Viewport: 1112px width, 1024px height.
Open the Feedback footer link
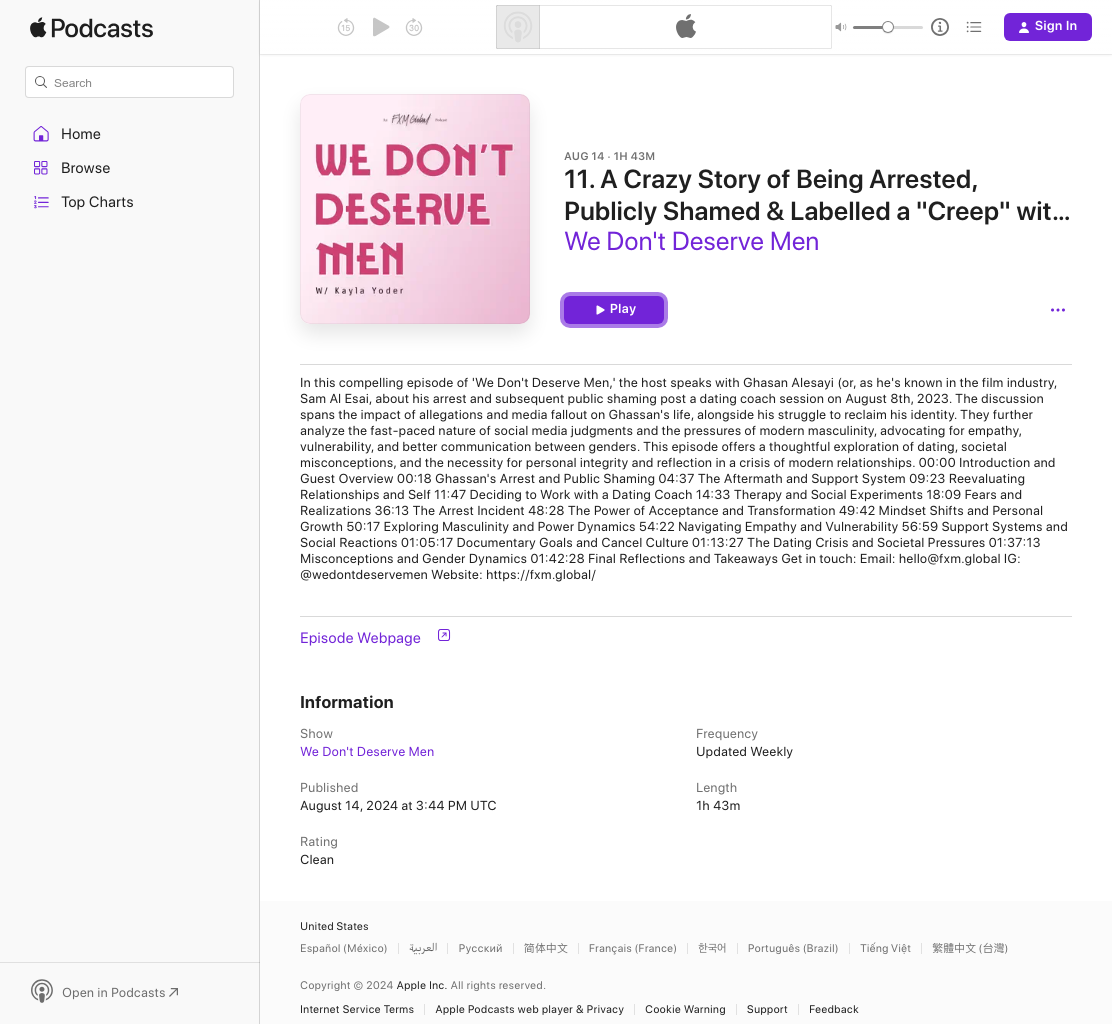click(x=833, y=1009)
